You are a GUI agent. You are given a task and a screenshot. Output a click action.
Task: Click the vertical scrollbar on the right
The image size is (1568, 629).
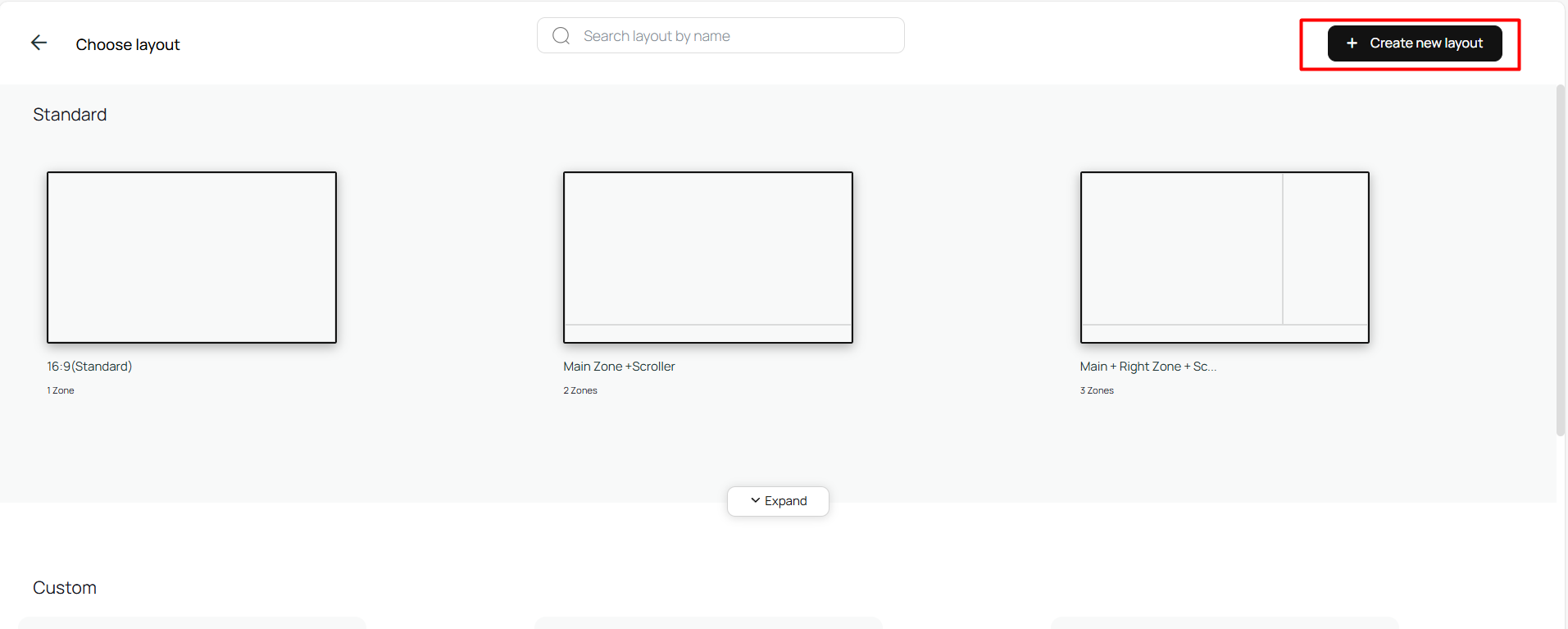[1560, 260]
